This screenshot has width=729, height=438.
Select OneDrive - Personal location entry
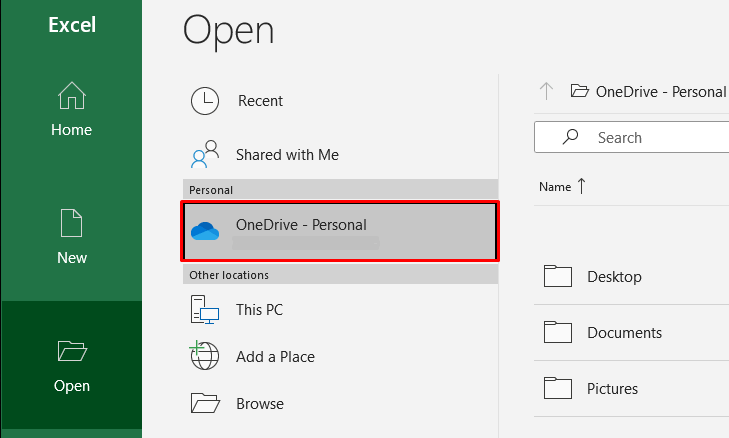tap(340, 231)
